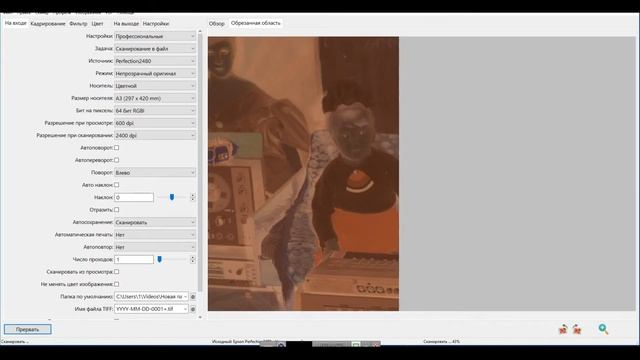
Task: Open Бит на пиксель dropdown showing 64 бит RGBI
Action: (155, 111)
